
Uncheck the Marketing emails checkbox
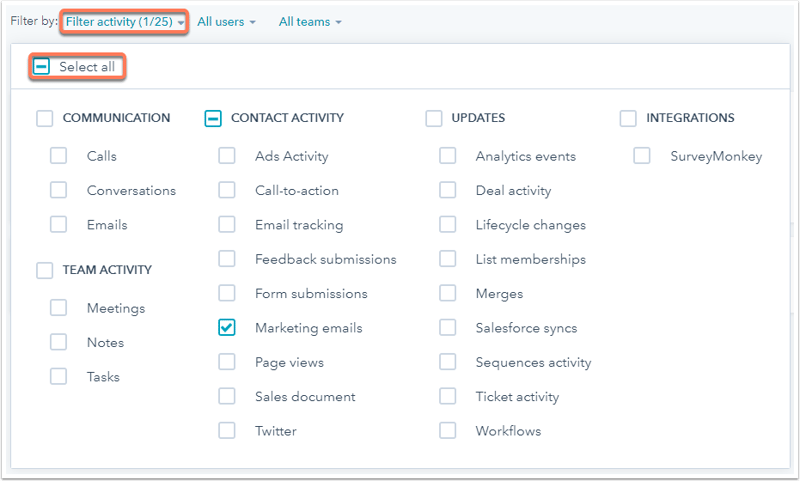(x=227, y=328)
